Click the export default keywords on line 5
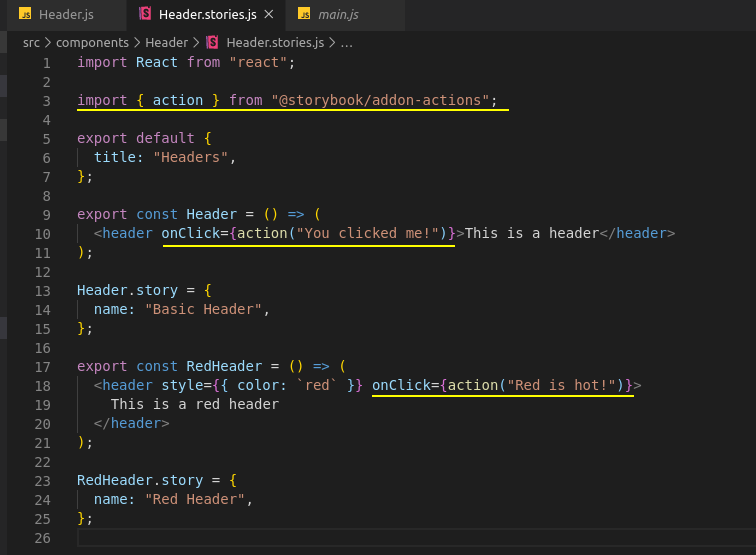 135,138
